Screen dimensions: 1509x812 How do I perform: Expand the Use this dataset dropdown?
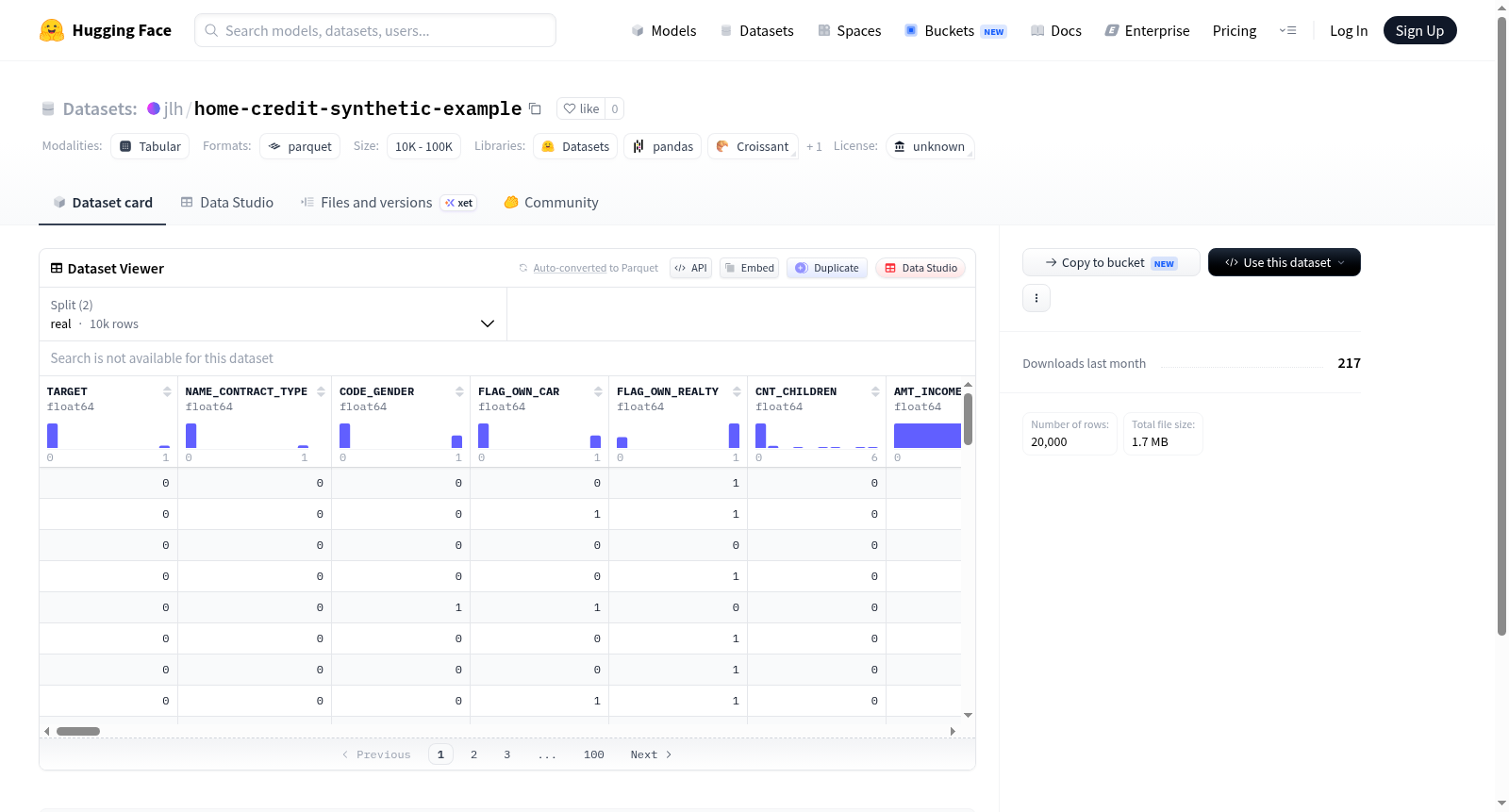(x=1284, y=262)
